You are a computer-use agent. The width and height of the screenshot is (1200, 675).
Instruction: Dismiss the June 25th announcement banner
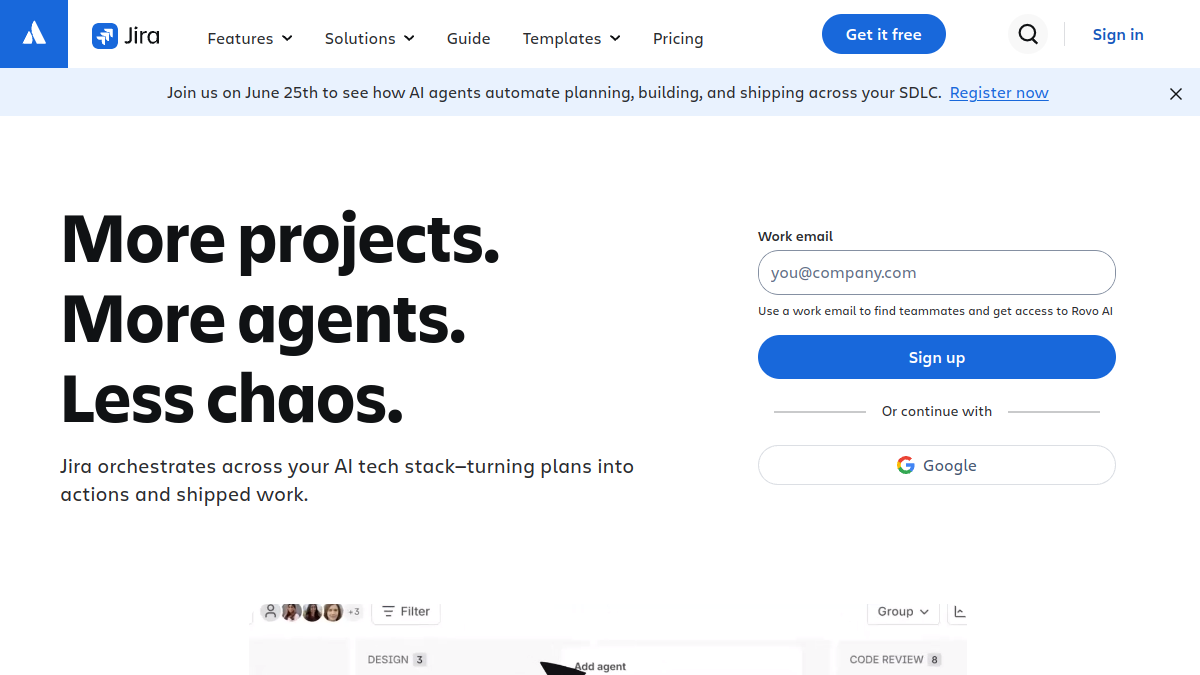(x=1176, y=93)
